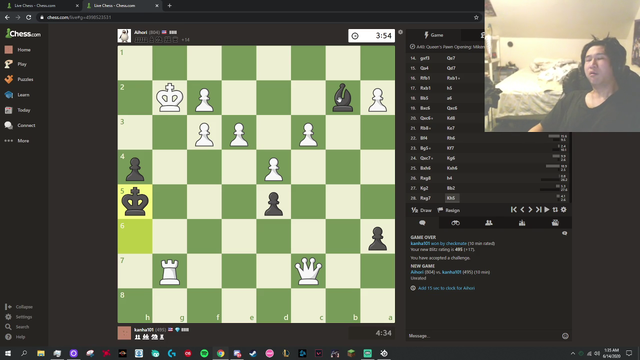The image size is (640, 360).
Task: Click 'Add 15 sec to clock for Aihori'
Action: [446, 288]
